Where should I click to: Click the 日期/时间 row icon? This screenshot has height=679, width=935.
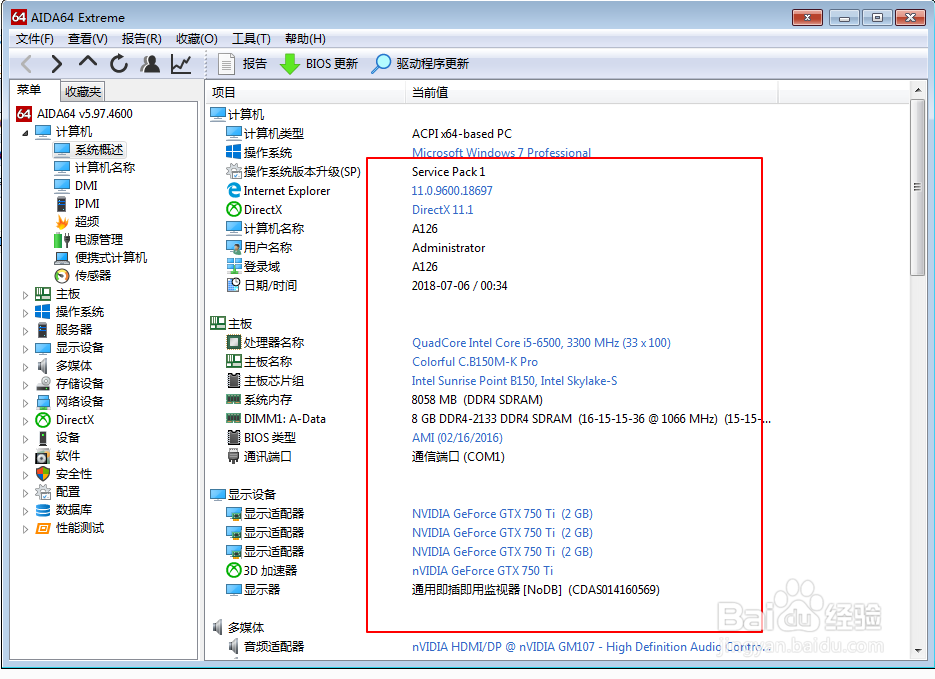pyautogui.click(x=234, y=285)
